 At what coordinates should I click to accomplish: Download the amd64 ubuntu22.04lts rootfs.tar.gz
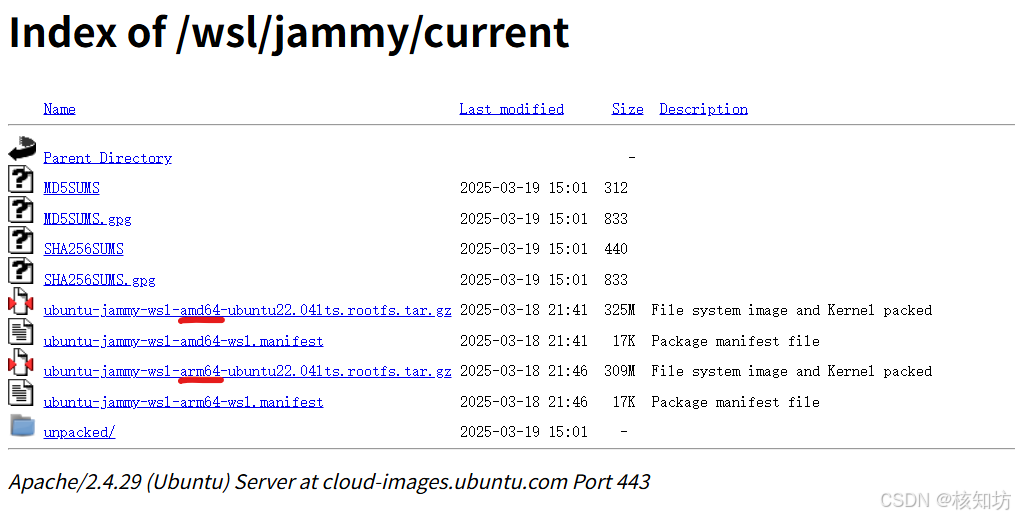pos(247,310)
